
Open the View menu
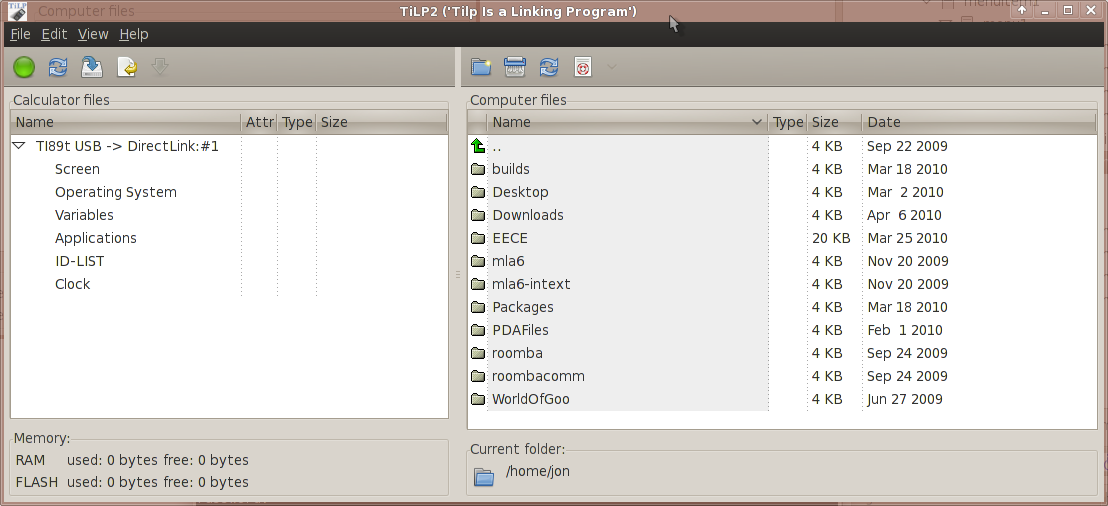click(x=93, y=34)
